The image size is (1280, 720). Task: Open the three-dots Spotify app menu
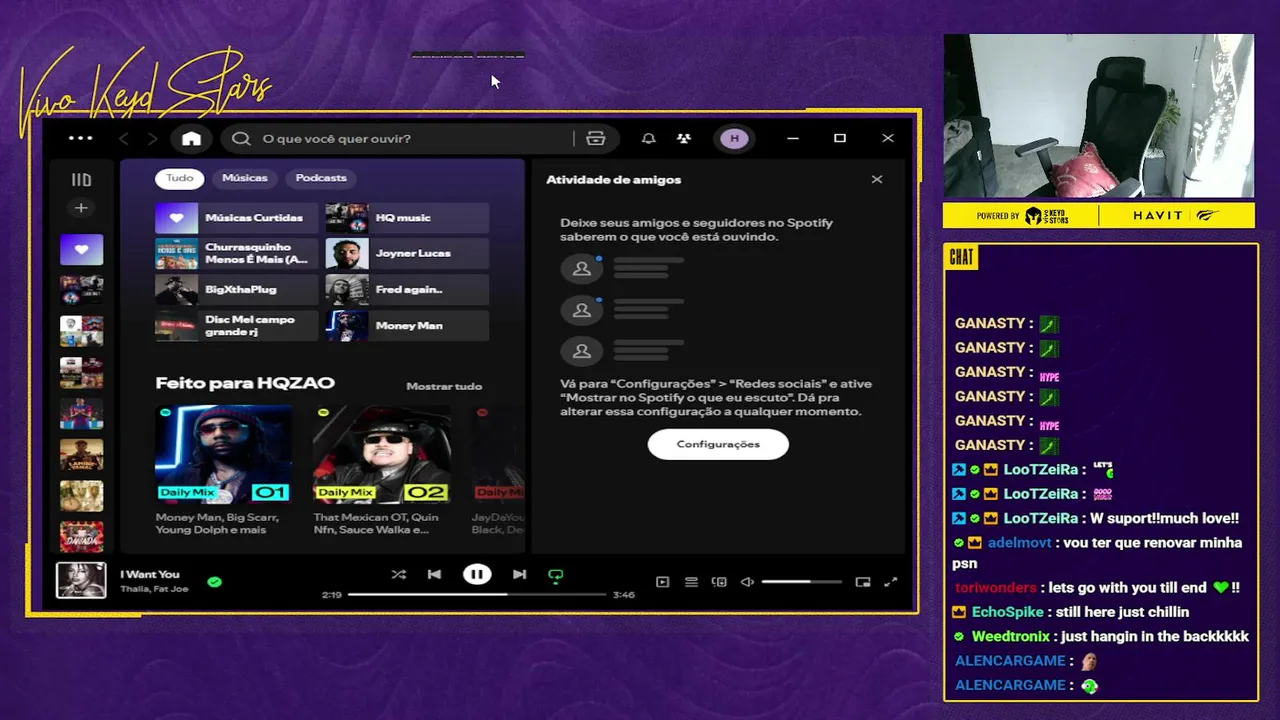[x=80, y=138]
